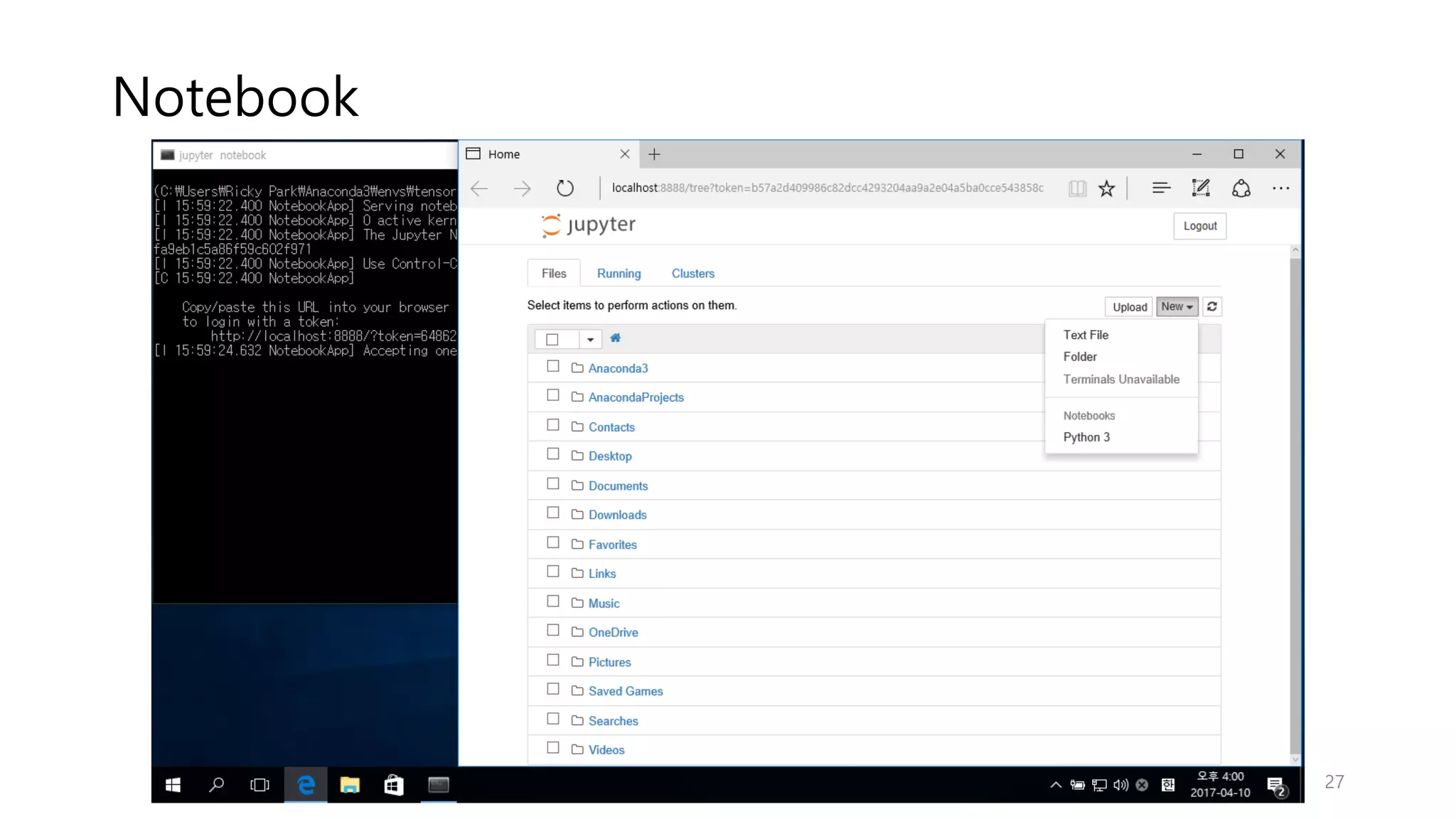Switch to the Running tab
Viewport: 1456px width, 819px height.
coord(619,274)
